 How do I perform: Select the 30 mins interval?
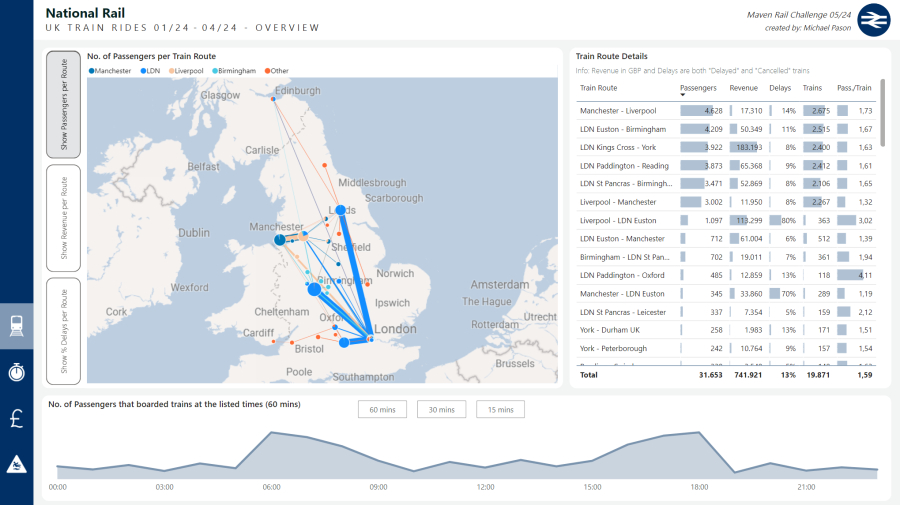pos(440,409)
